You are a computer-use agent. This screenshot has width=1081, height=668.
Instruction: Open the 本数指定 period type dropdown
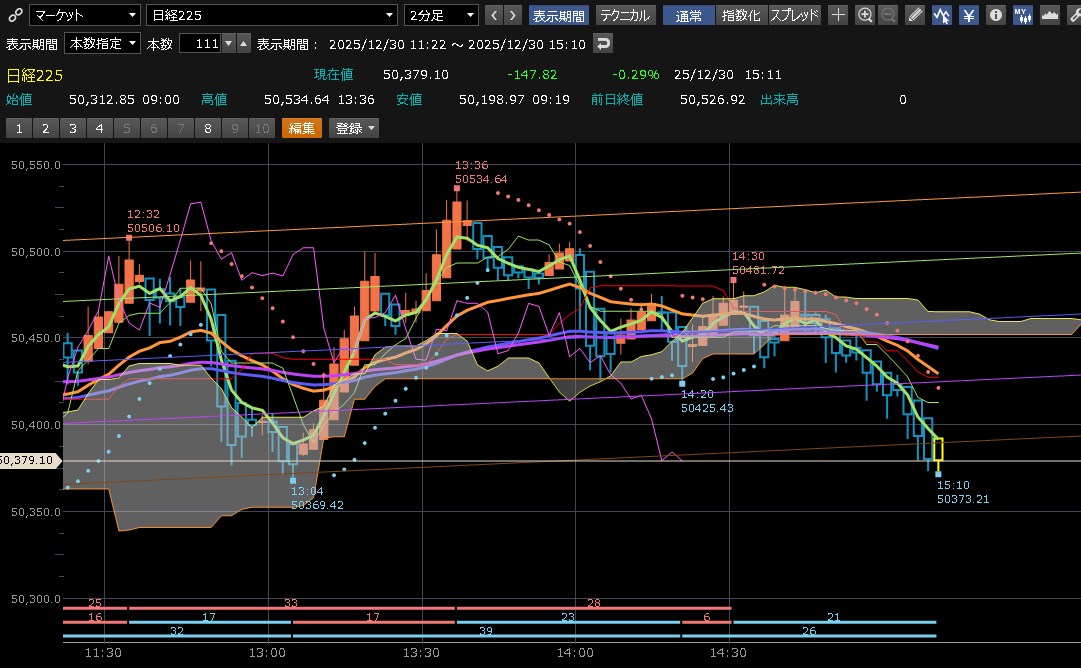pyautogui.click(x=102, y=43)
